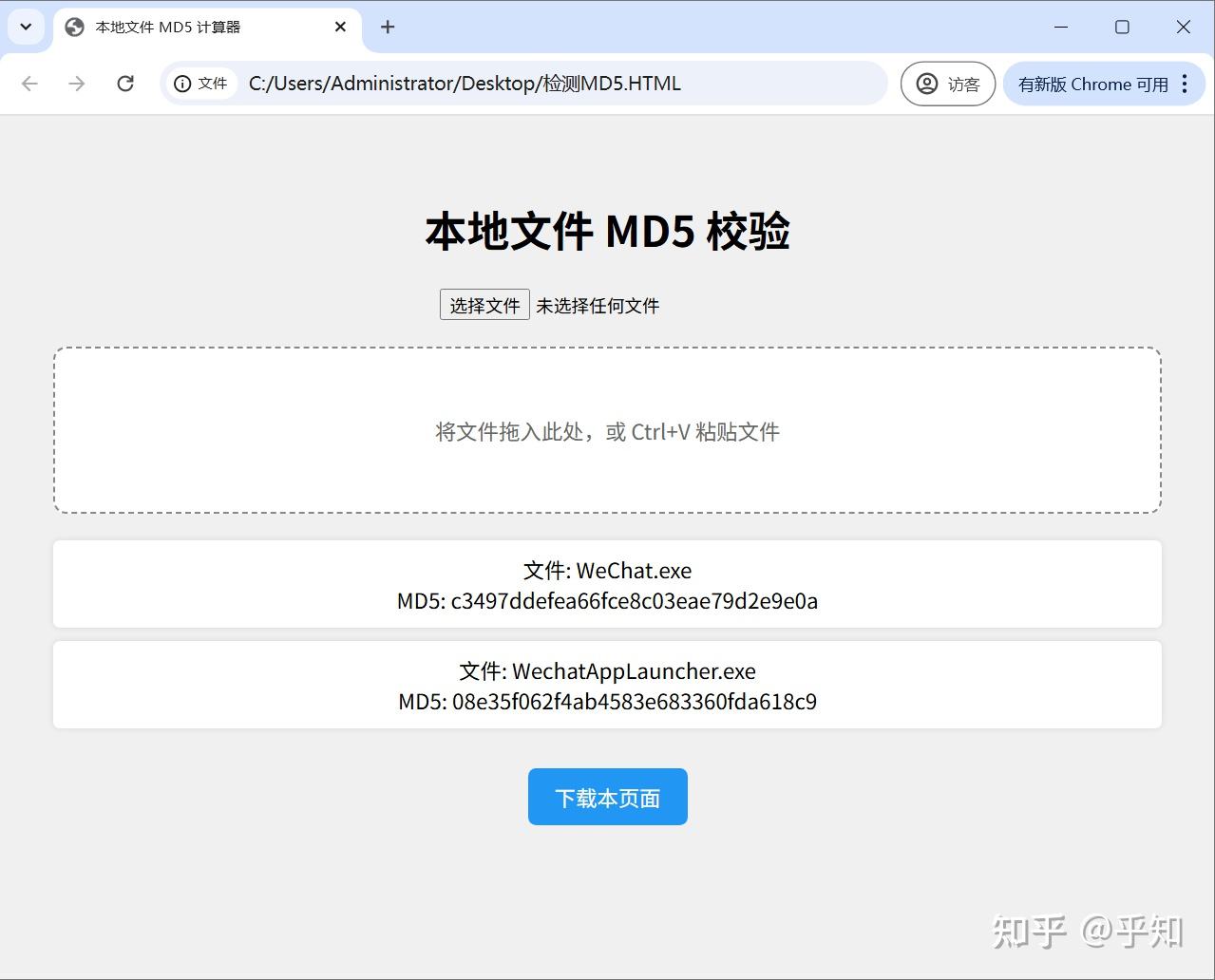Select the WeChat.exe MD5 result card
Image resolution: width=1215 pixels, height=980 pixels.
click(x=607, y=584)
